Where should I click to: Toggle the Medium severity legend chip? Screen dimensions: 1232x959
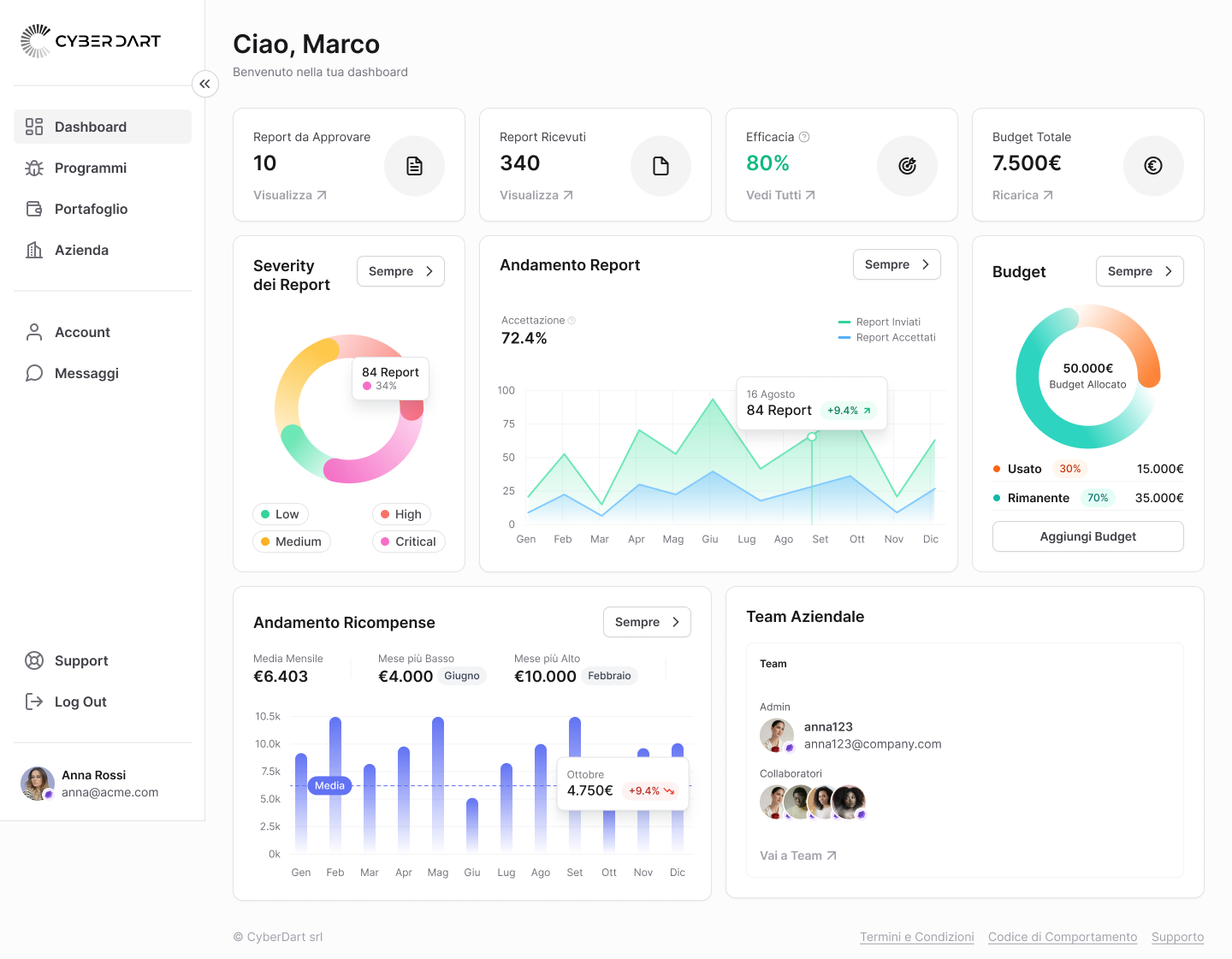(x=291, y=542)
